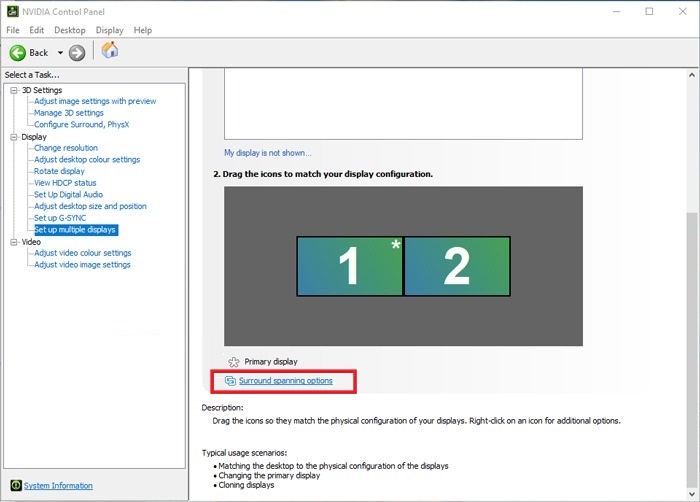Screen dimensions: 700x502
Task: Click the vertical scrollbar thumb
Action: 692,350
